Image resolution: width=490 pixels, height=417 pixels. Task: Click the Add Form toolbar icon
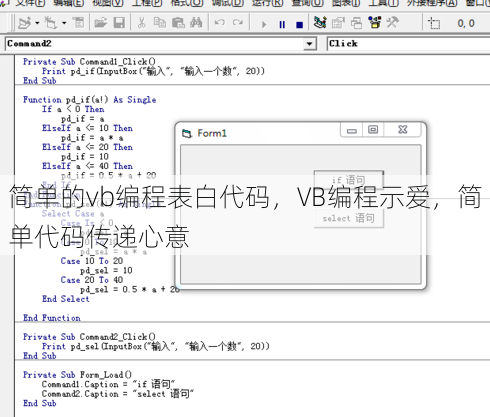pos(51,23)
